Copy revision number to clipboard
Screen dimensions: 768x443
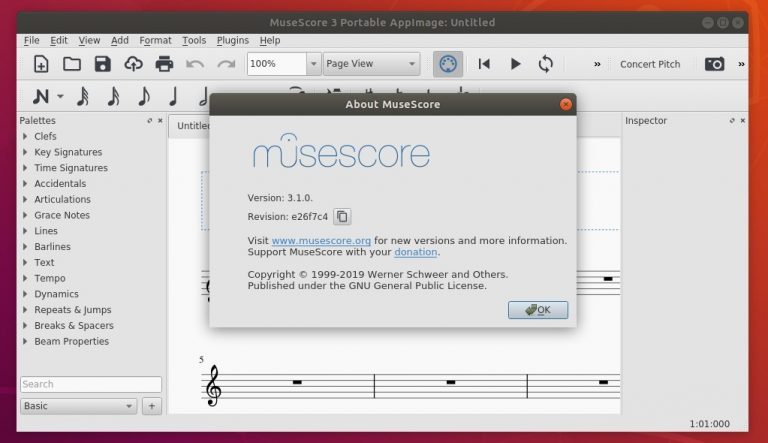[x=342, y=216]
